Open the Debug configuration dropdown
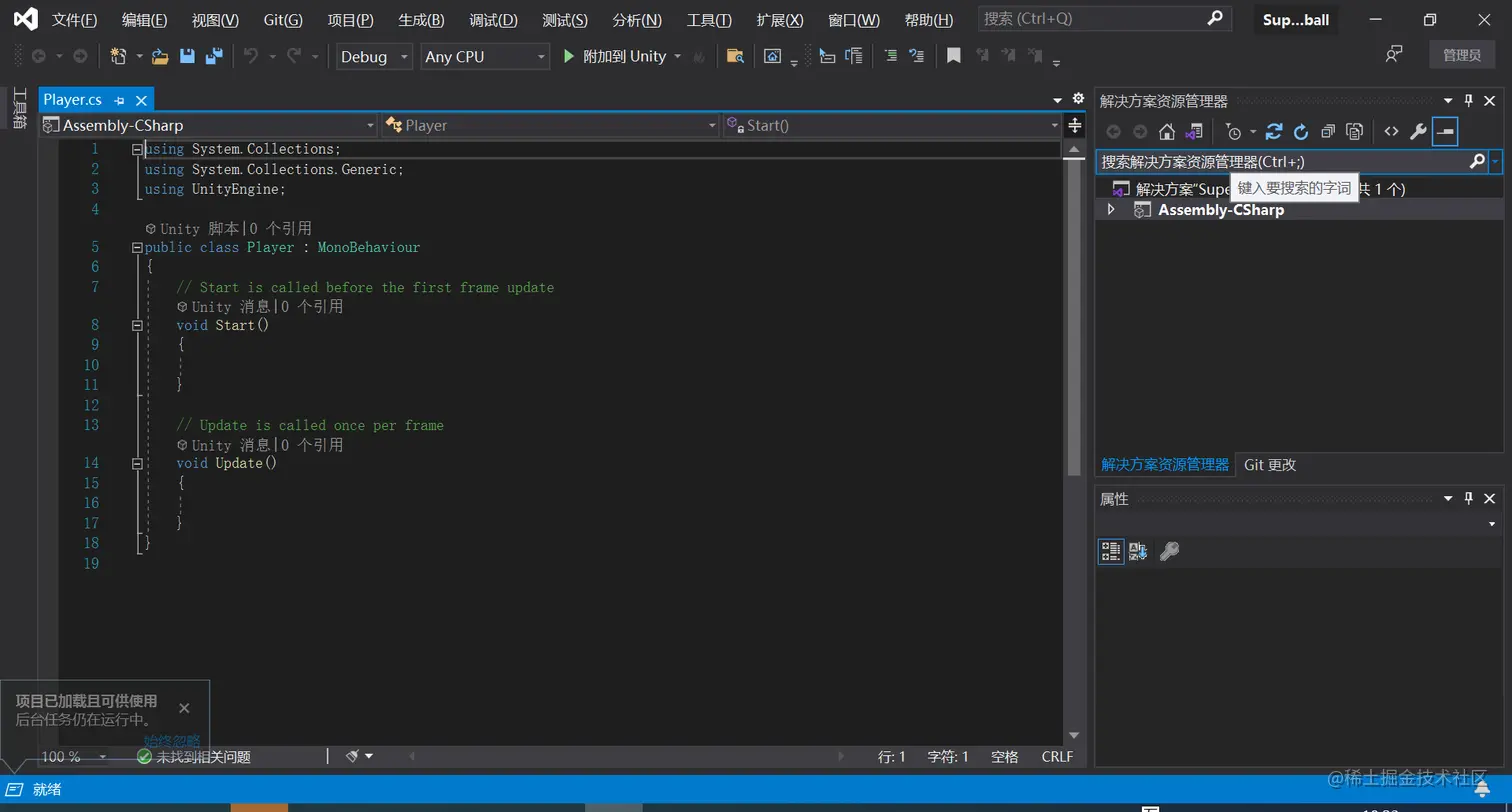1512x812 pixels. (x=374, y=57)
